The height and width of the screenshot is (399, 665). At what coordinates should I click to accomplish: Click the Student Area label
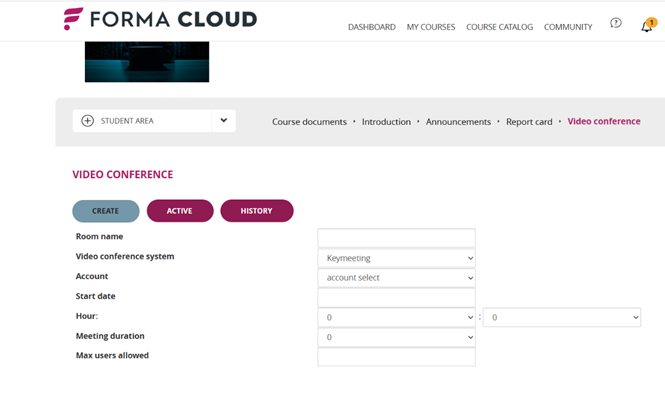(127, 121)
